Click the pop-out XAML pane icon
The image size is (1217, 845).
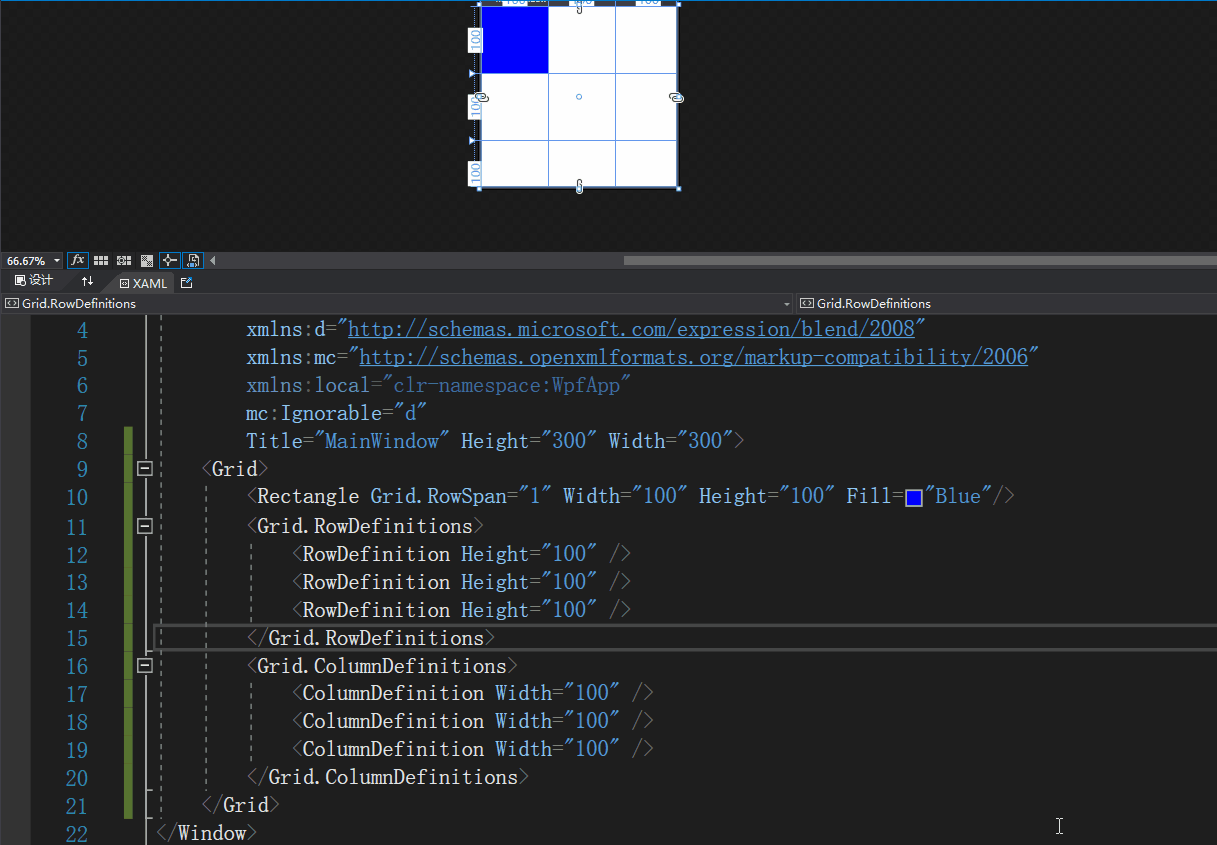[186, 283]
